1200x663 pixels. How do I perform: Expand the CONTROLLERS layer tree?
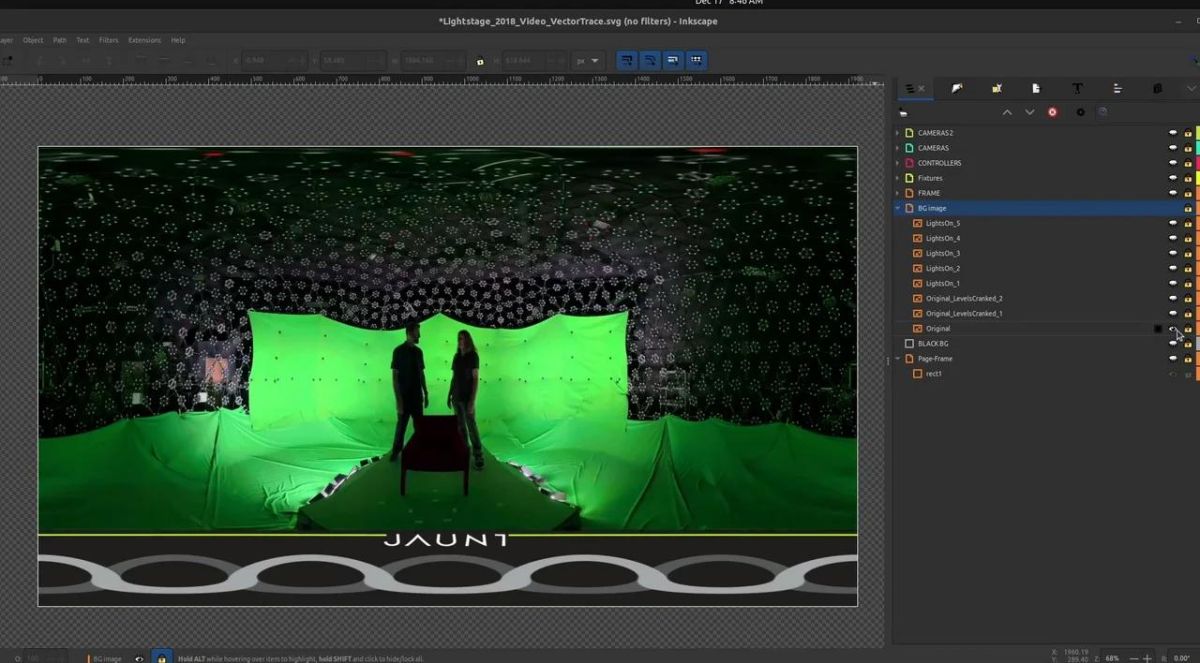point(897,163)
